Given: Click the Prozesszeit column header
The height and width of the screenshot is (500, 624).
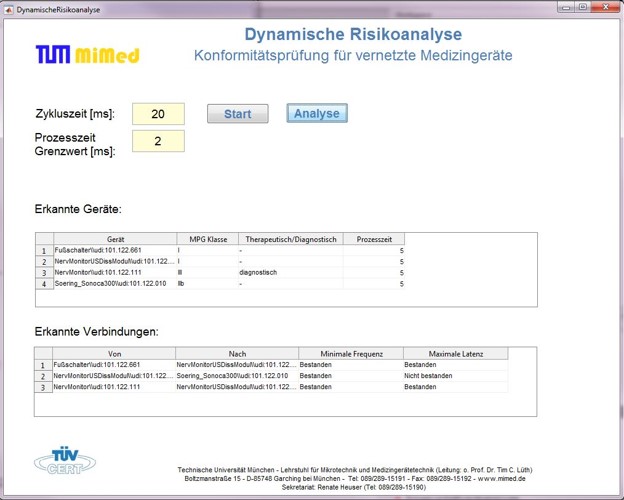Looking at the screenshot, I should pyautogui.click(x=373, y=239).
